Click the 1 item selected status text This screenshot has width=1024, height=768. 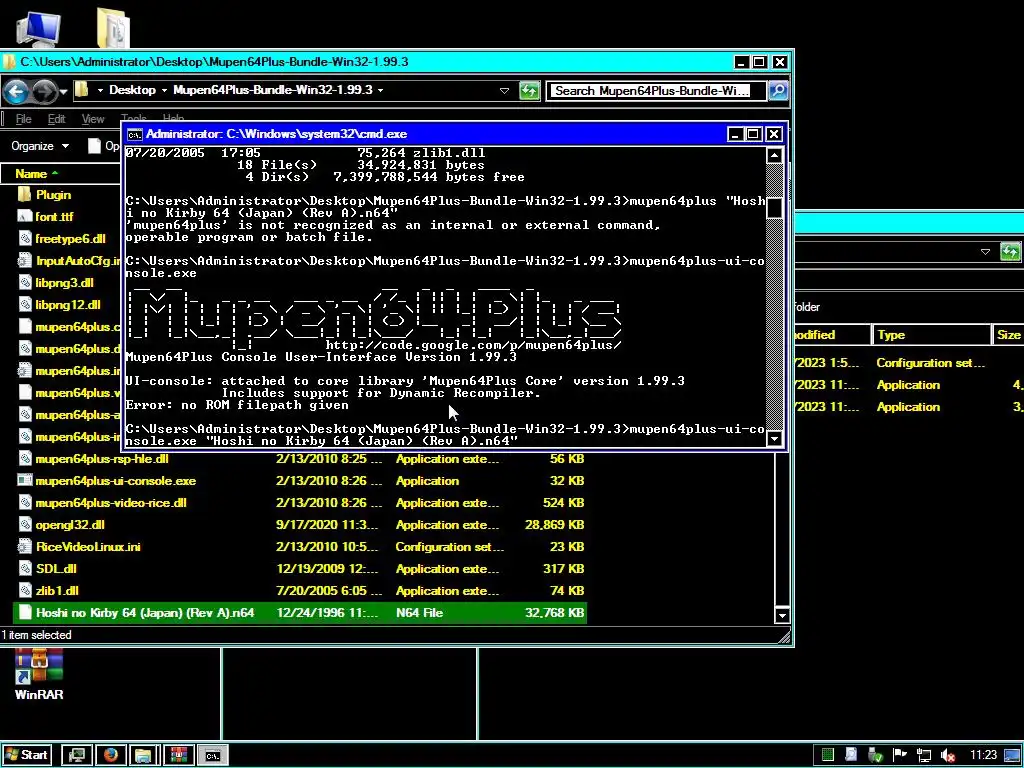click(37, 635)
